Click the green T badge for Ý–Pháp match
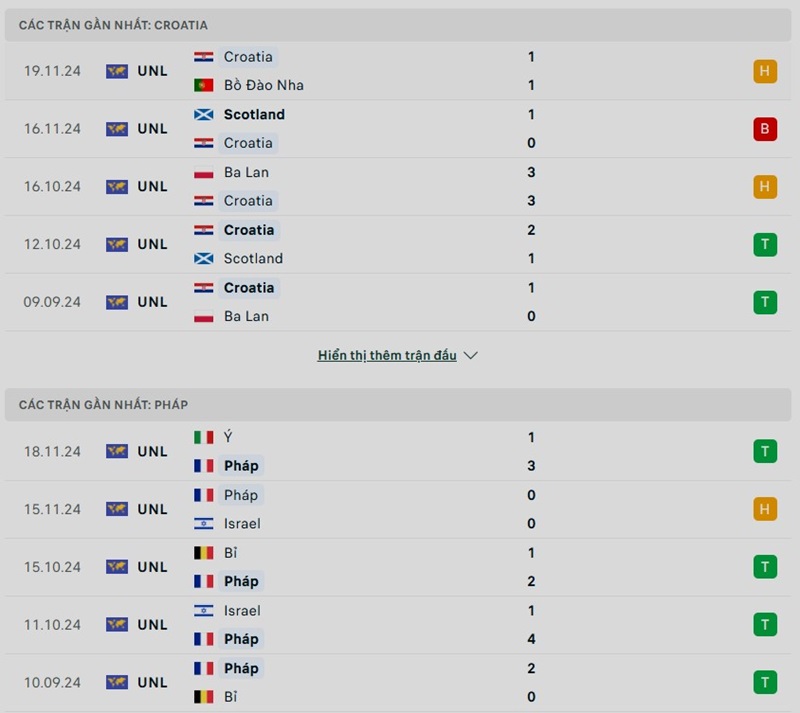 tap(765, 451)
